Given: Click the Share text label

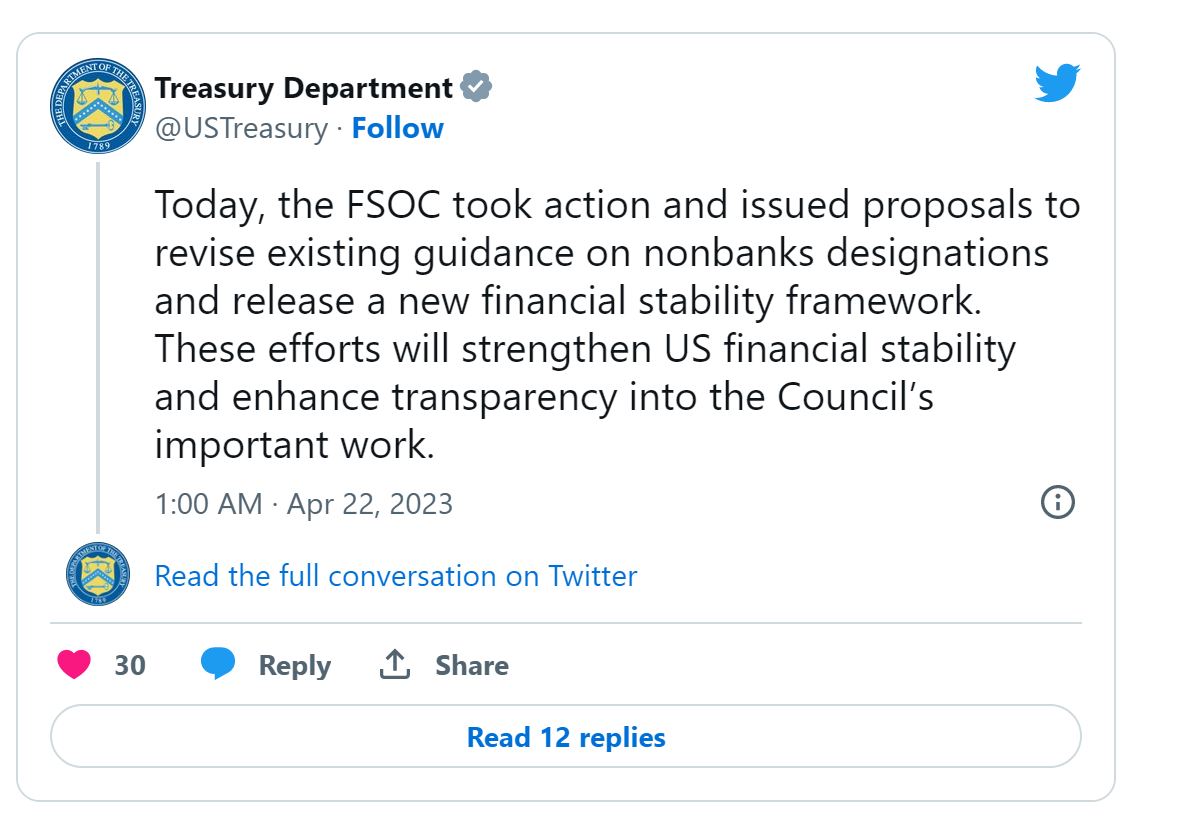Looking at the screenshot, I should 471,666.
